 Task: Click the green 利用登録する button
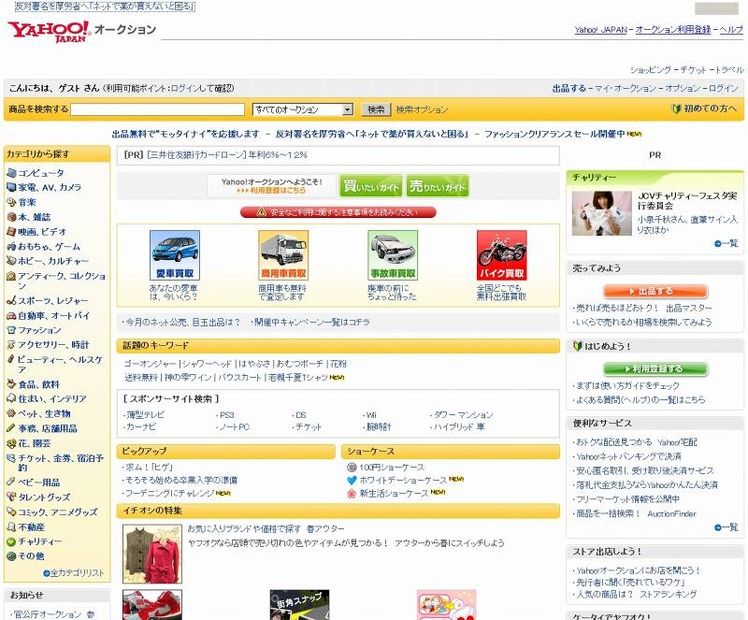[655, 369]
